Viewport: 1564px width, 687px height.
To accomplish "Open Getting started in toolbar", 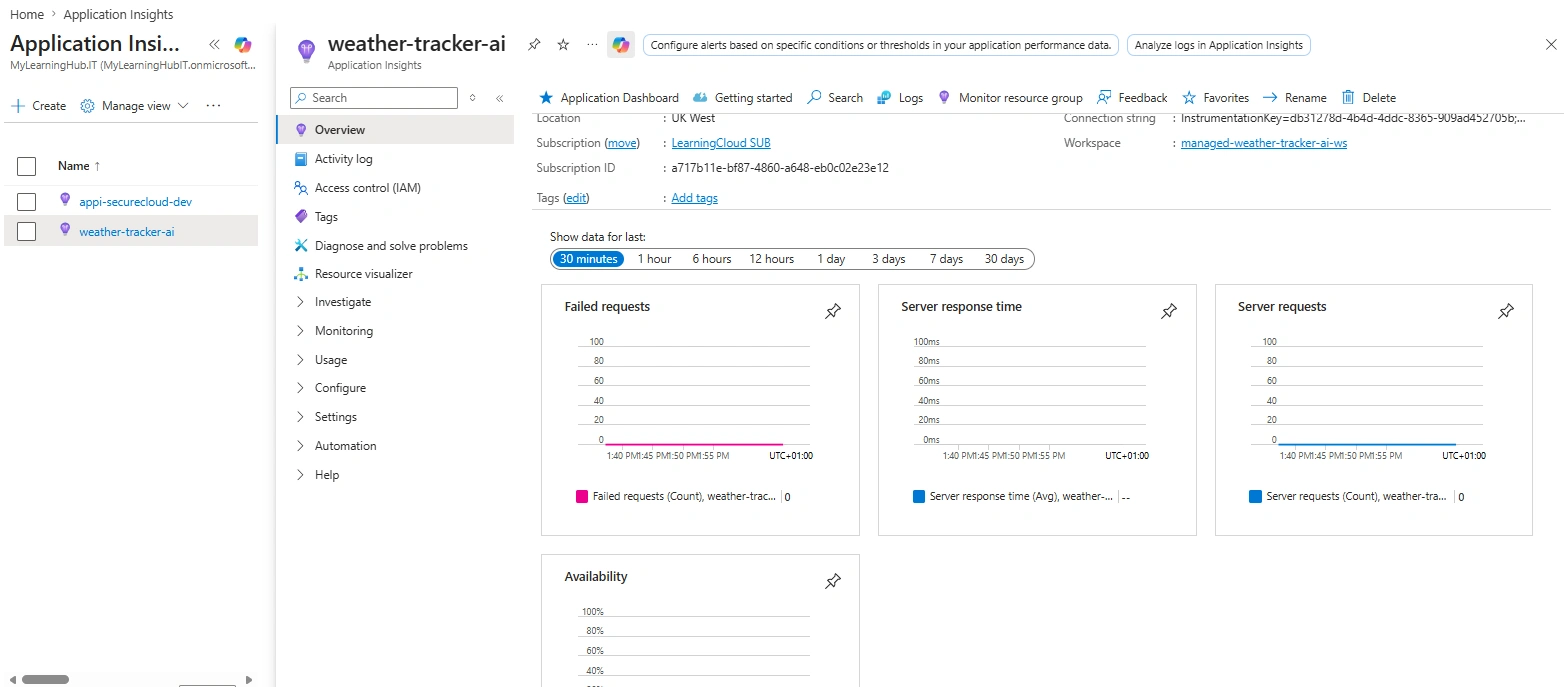I will coord(743,98).
